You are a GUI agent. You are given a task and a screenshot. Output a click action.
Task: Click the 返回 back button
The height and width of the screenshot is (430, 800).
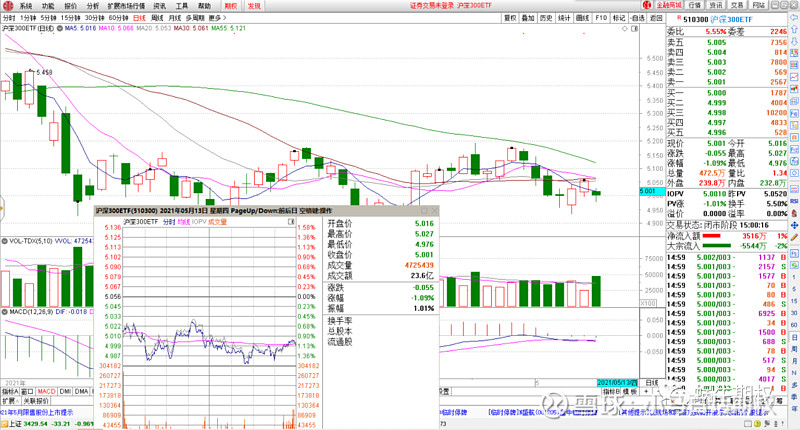[656, 18]
